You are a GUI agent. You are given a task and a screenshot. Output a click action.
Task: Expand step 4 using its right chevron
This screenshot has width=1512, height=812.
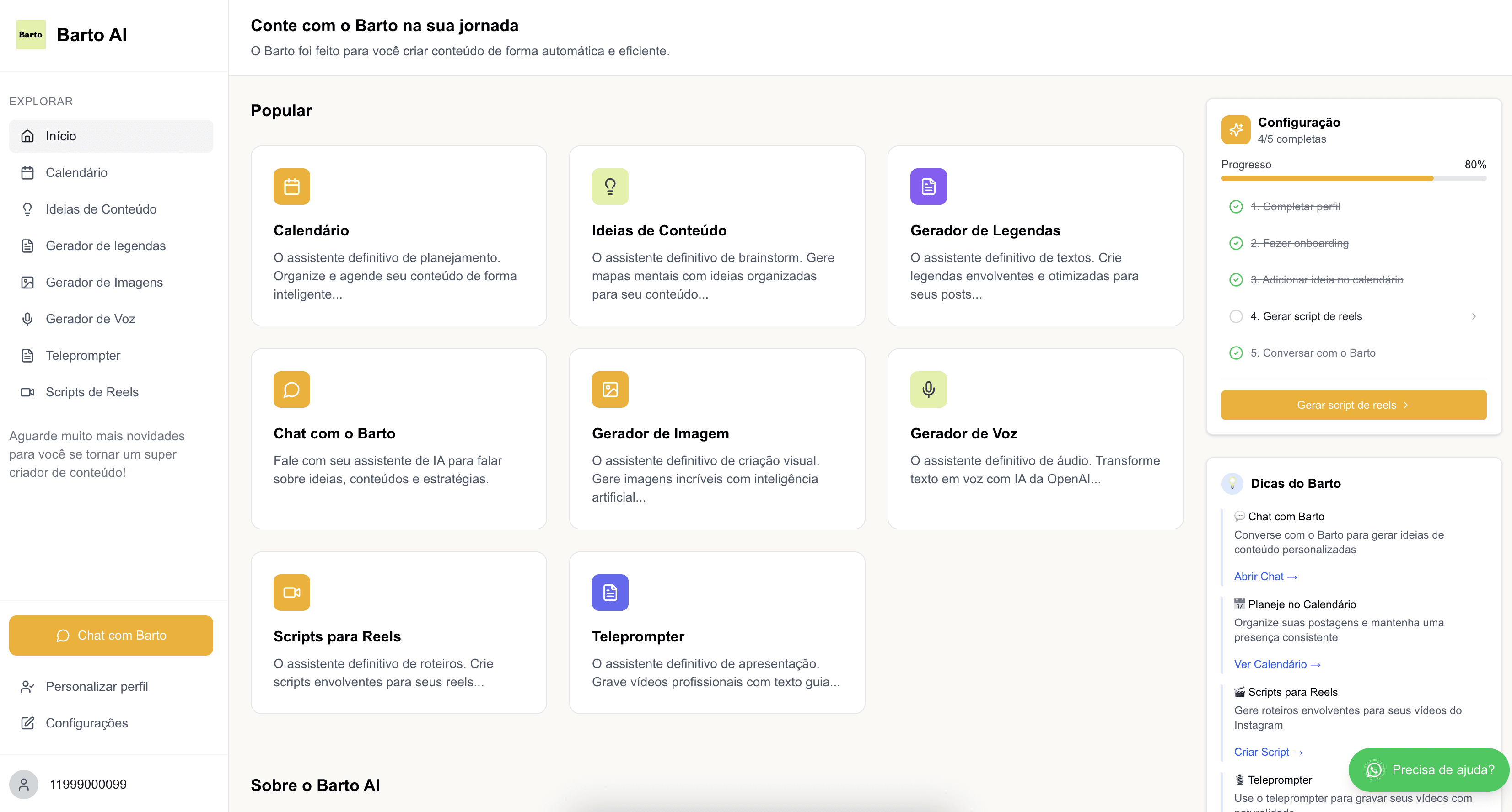point(1473,316)
